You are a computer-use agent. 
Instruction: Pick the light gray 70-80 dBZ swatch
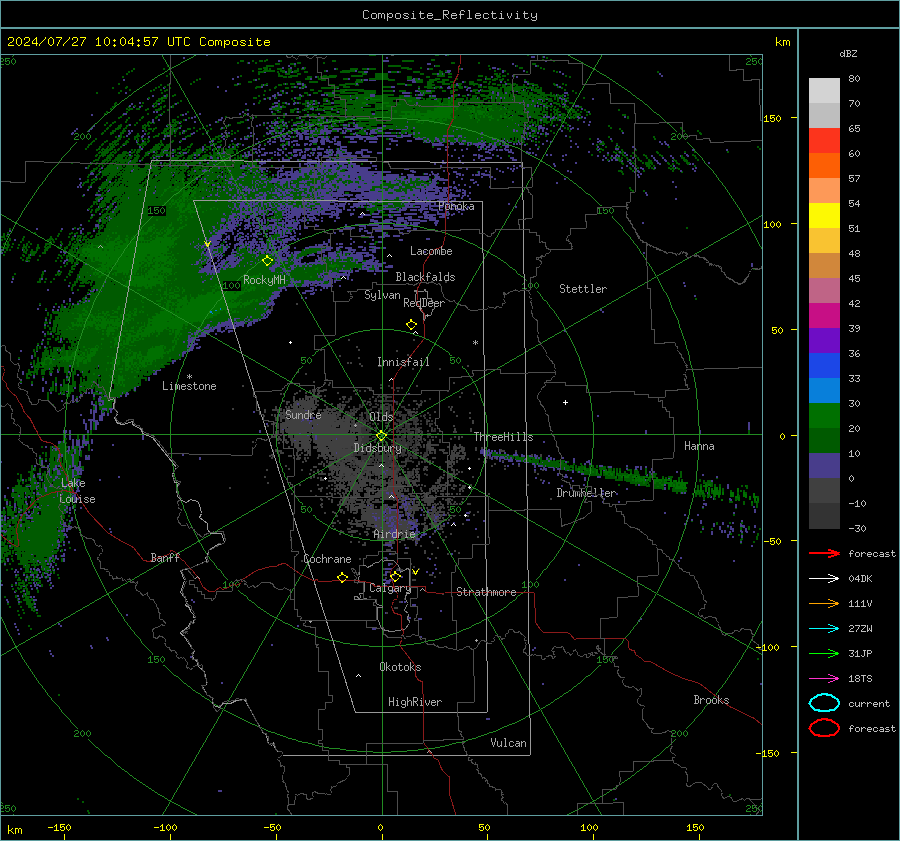click(824, 91)
